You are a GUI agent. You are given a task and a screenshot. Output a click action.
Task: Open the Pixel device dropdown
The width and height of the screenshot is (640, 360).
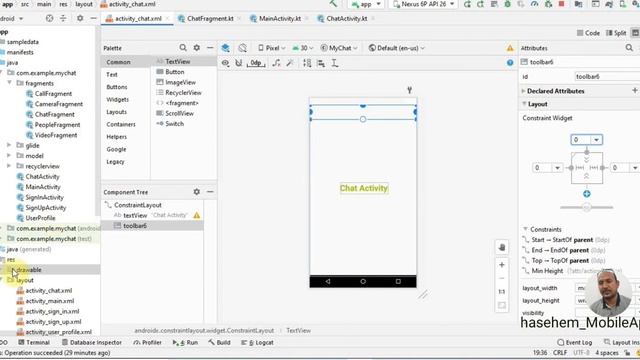click(272, 48)
